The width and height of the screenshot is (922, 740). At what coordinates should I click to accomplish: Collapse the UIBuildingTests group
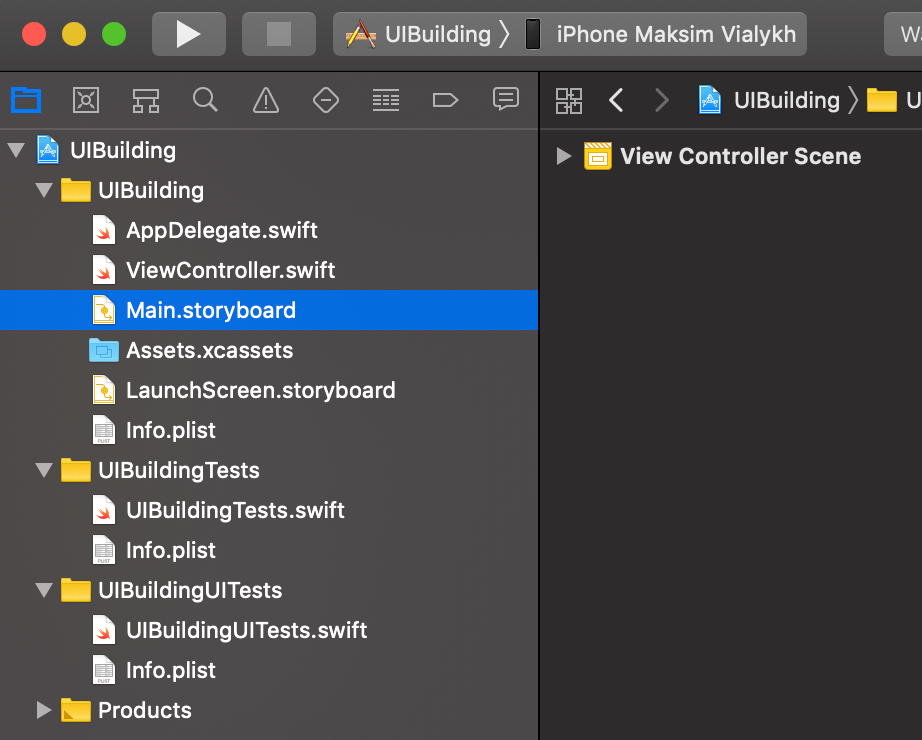(x=44, y=470)
